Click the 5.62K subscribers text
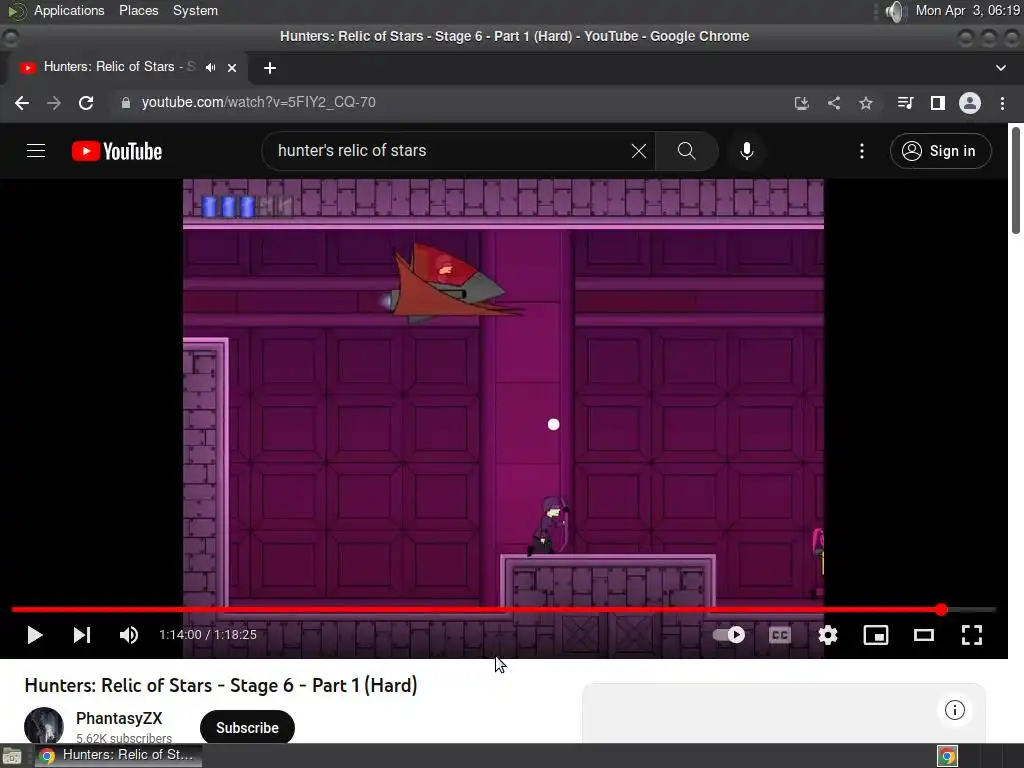Viewport: 1024px width, 768px height. [124, 738]
